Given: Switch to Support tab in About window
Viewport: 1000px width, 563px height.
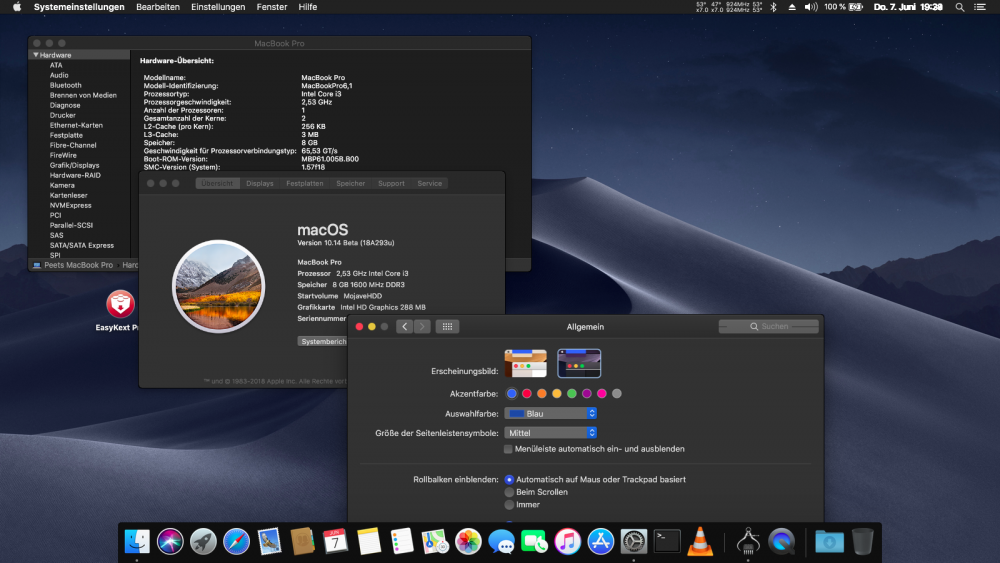Looking at the screenshot, I should click(391, 184).
